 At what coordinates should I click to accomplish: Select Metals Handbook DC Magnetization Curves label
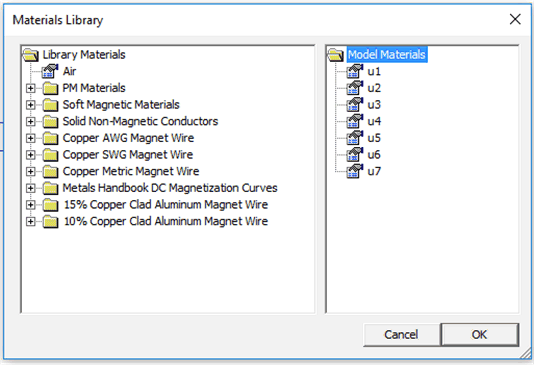(x=170, y=188)
